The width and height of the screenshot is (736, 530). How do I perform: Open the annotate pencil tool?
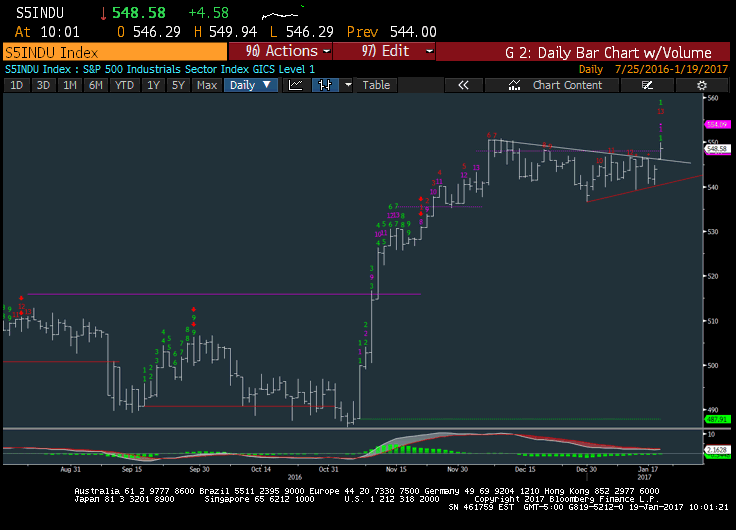[647, 85]
